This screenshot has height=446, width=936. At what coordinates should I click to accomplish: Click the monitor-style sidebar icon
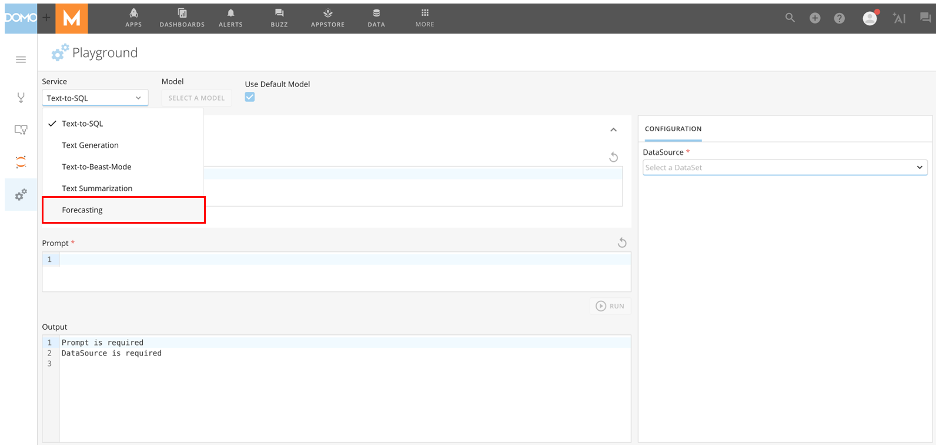(x=21, y=129)
